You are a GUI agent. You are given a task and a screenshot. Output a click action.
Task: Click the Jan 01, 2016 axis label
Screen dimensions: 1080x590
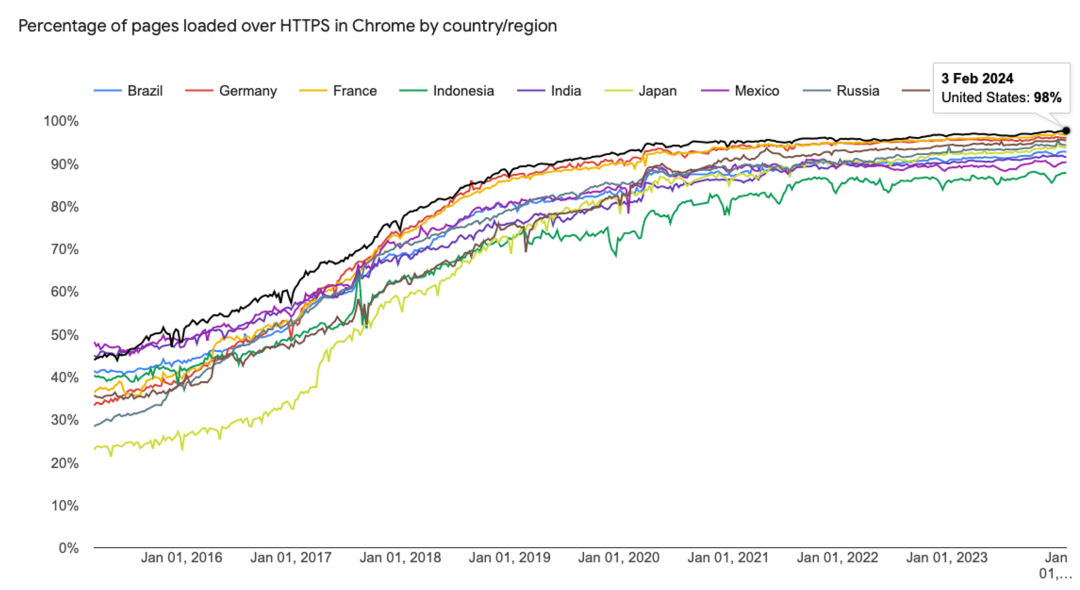tap(181, 557)
